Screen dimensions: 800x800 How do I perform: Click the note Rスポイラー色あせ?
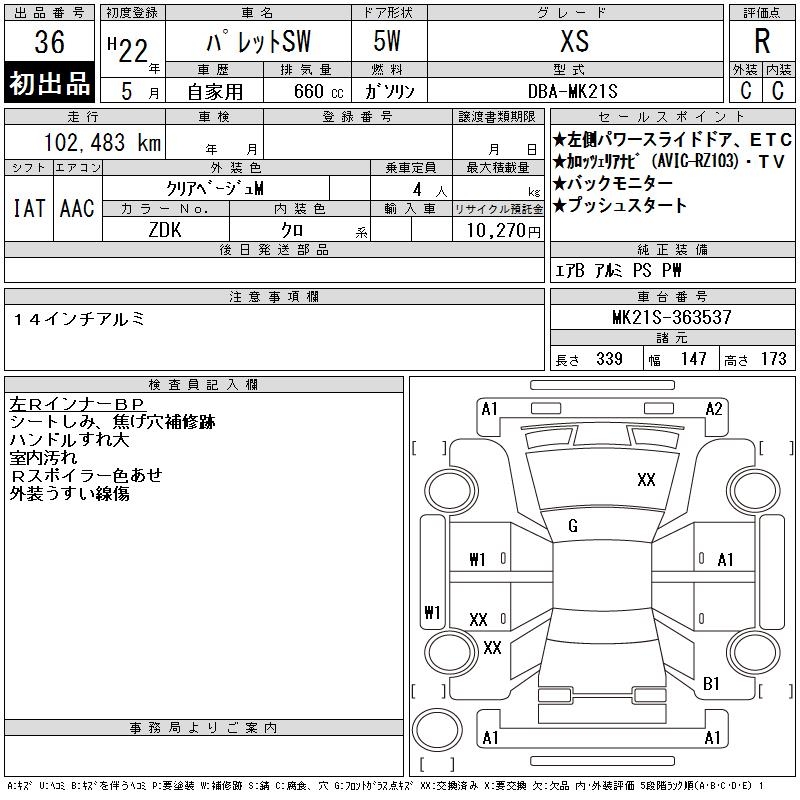tap(86, 476)
